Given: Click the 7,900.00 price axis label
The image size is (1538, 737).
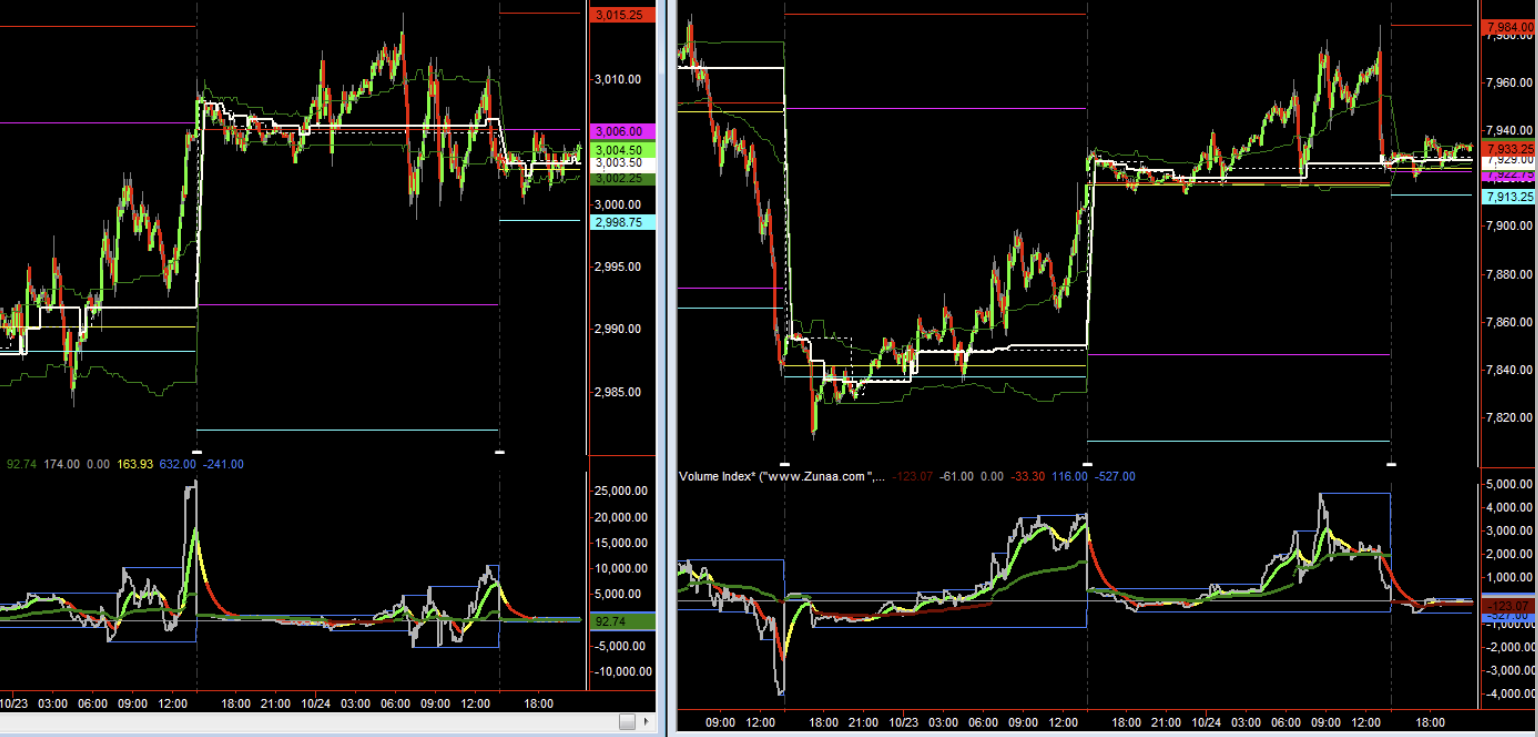Looking at the screenshot, I should (x=1510, y=226).
